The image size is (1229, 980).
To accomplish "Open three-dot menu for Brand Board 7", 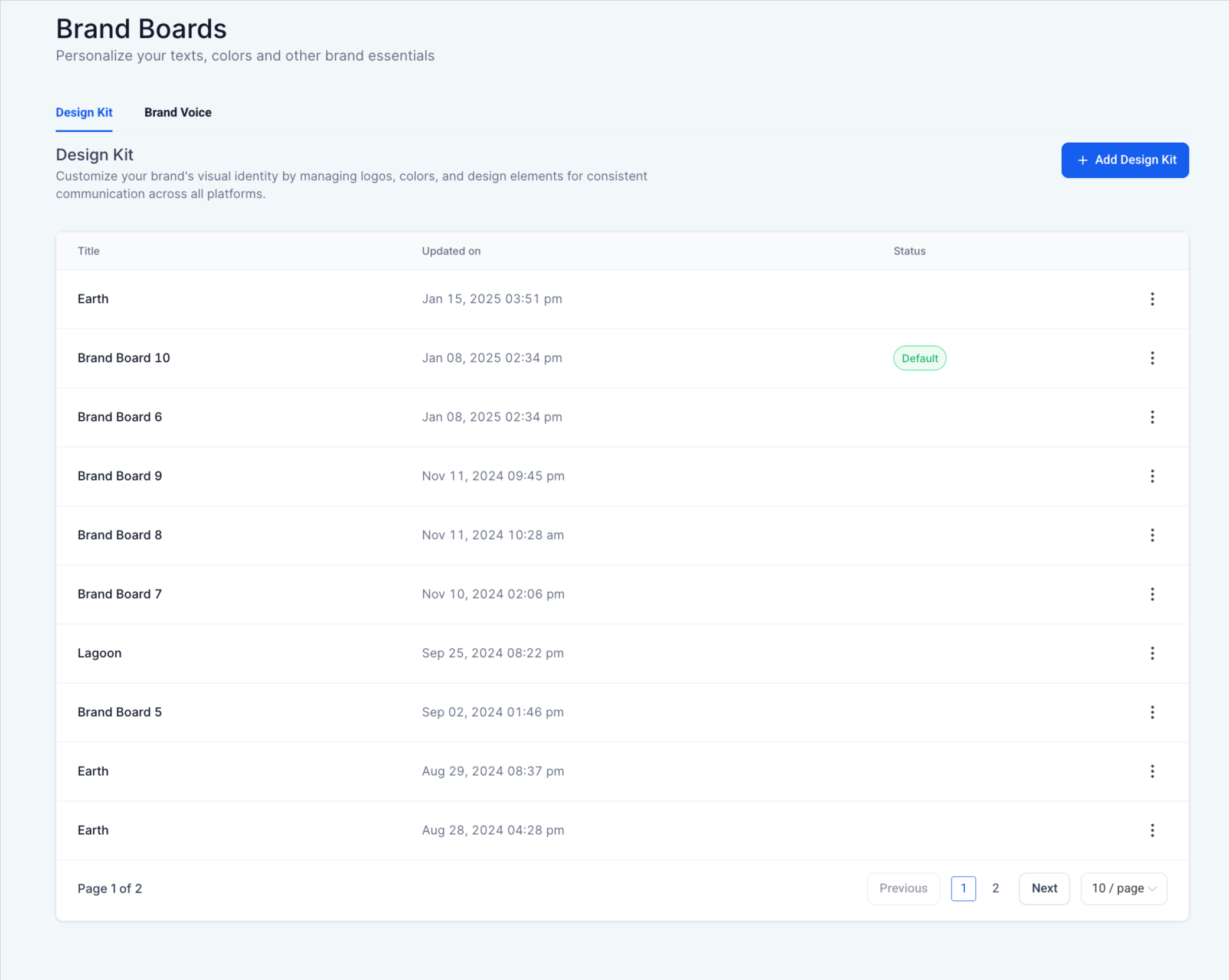I will coord(1152,594).
